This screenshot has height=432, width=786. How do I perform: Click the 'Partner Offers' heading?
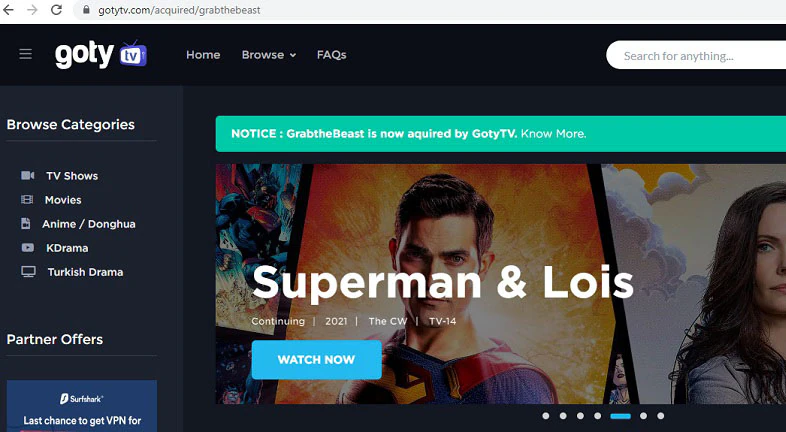click(x=55, y=339)
